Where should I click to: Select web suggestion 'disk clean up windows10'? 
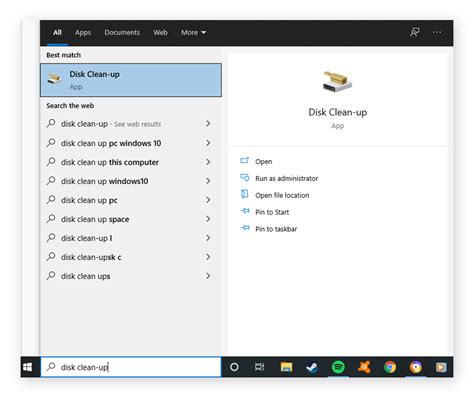(131, 181)
